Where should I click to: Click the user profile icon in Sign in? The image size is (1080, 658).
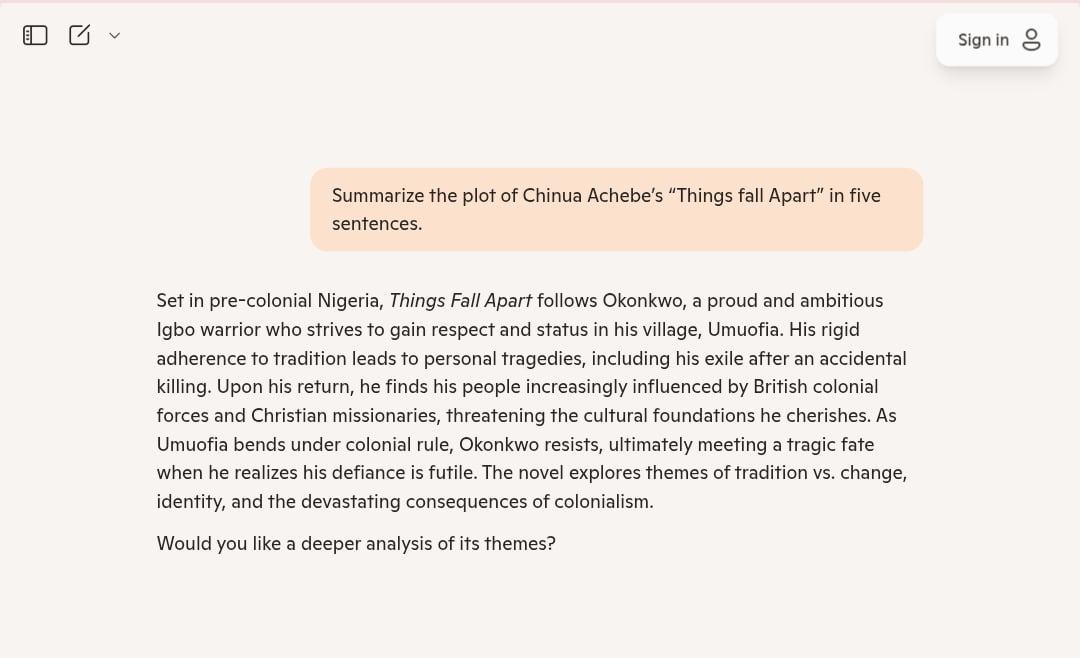coord(1031,40)
